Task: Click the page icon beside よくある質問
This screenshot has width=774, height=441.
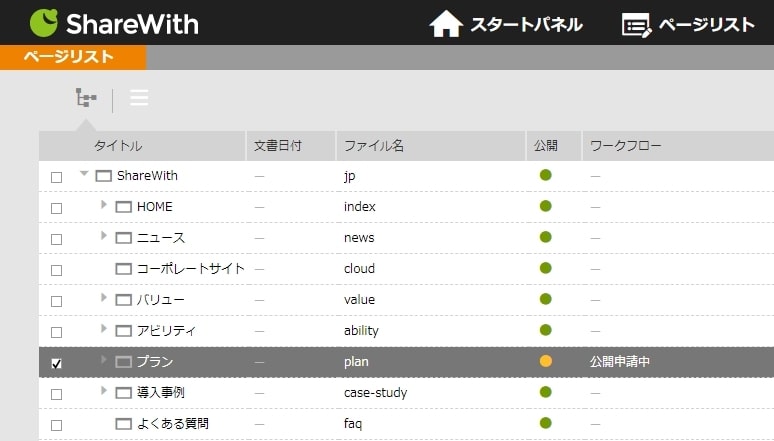Action: point(124,424)
